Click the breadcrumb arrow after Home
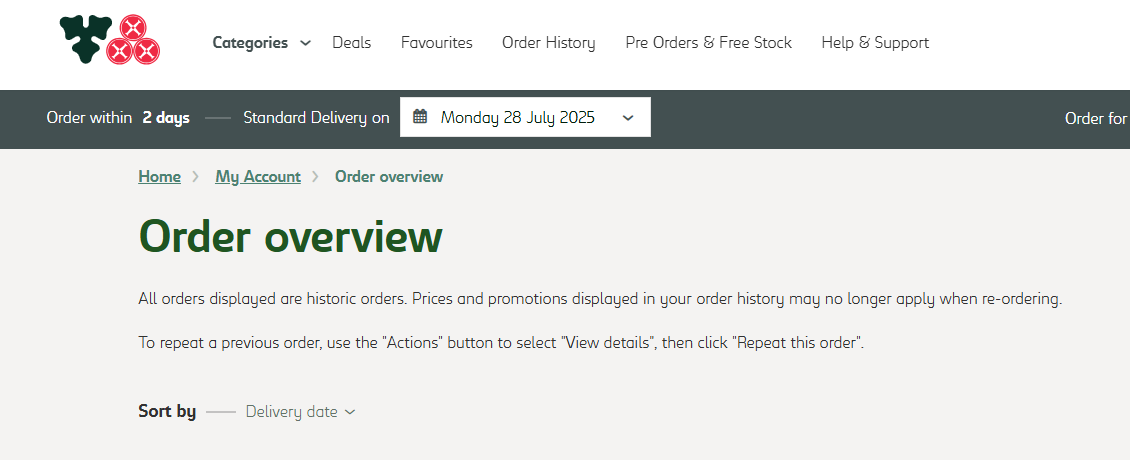 [195, 177]
